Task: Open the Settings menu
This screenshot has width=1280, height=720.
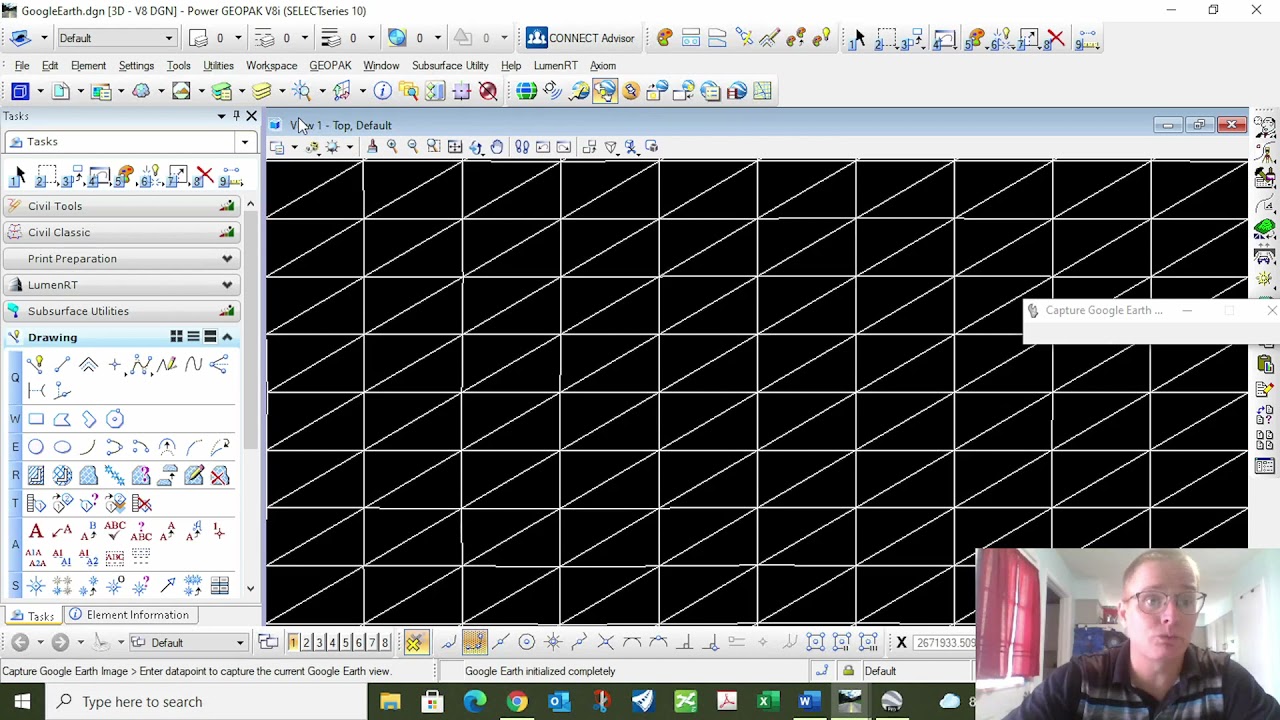Action: coord(136,66)
